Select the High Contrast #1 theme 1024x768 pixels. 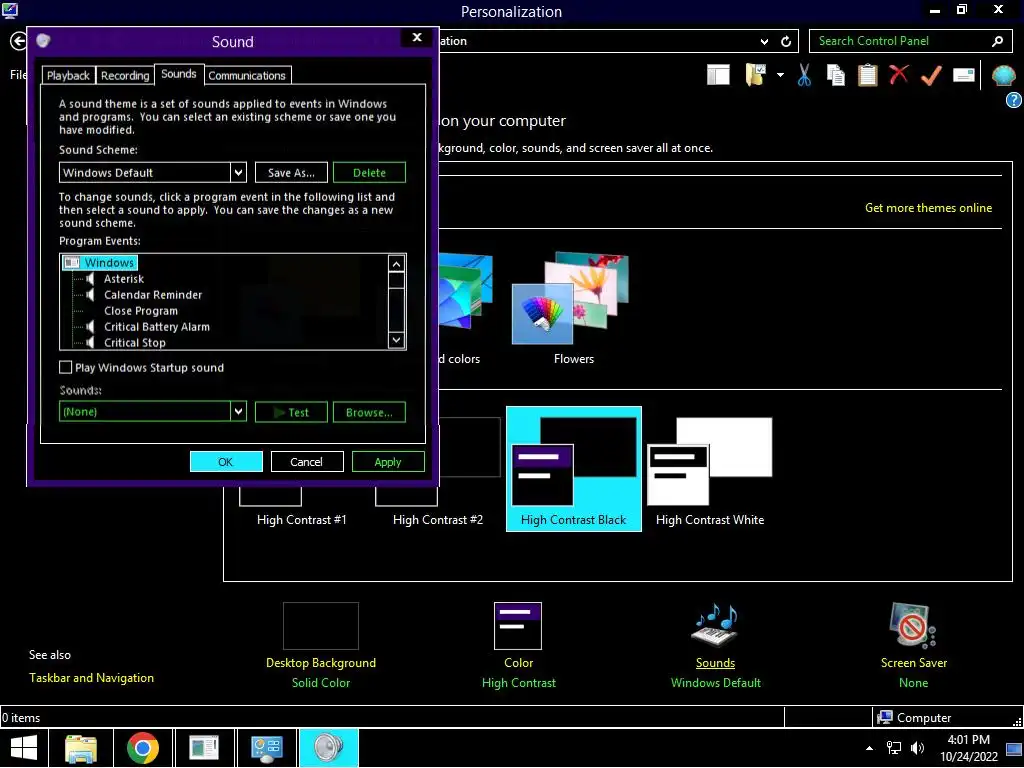pyautogui.click(x=301, y=519)
